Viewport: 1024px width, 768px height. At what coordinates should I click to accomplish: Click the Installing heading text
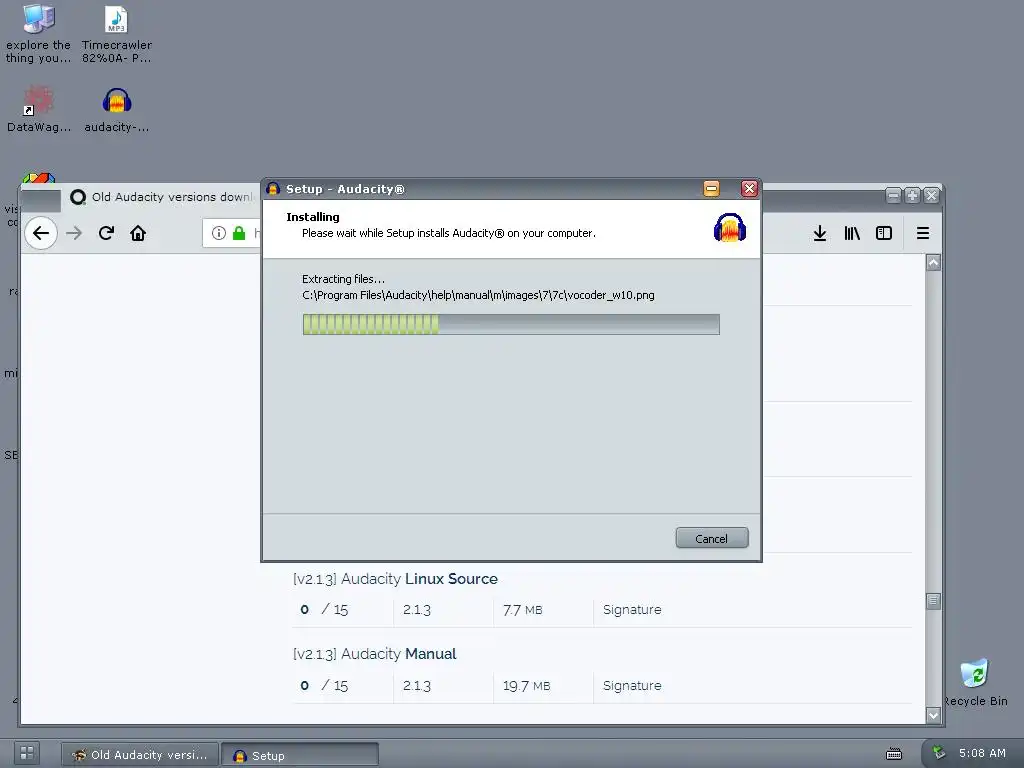click(x=313, y=217)
